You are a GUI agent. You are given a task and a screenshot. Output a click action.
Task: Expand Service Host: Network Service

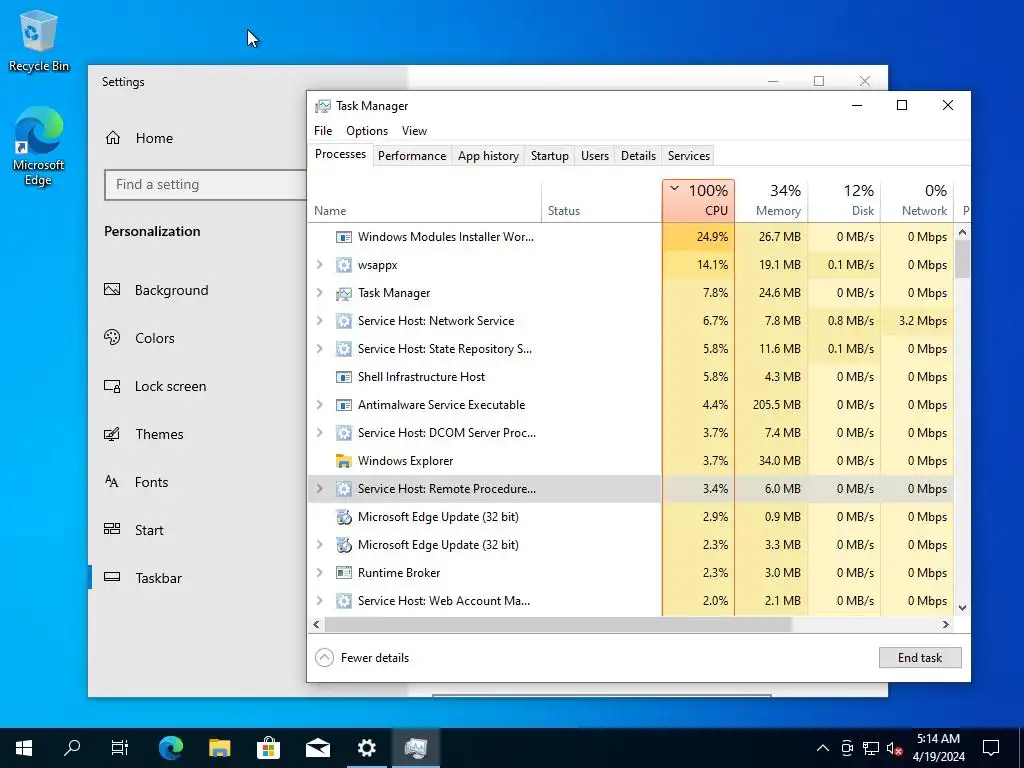click(319, 321)
